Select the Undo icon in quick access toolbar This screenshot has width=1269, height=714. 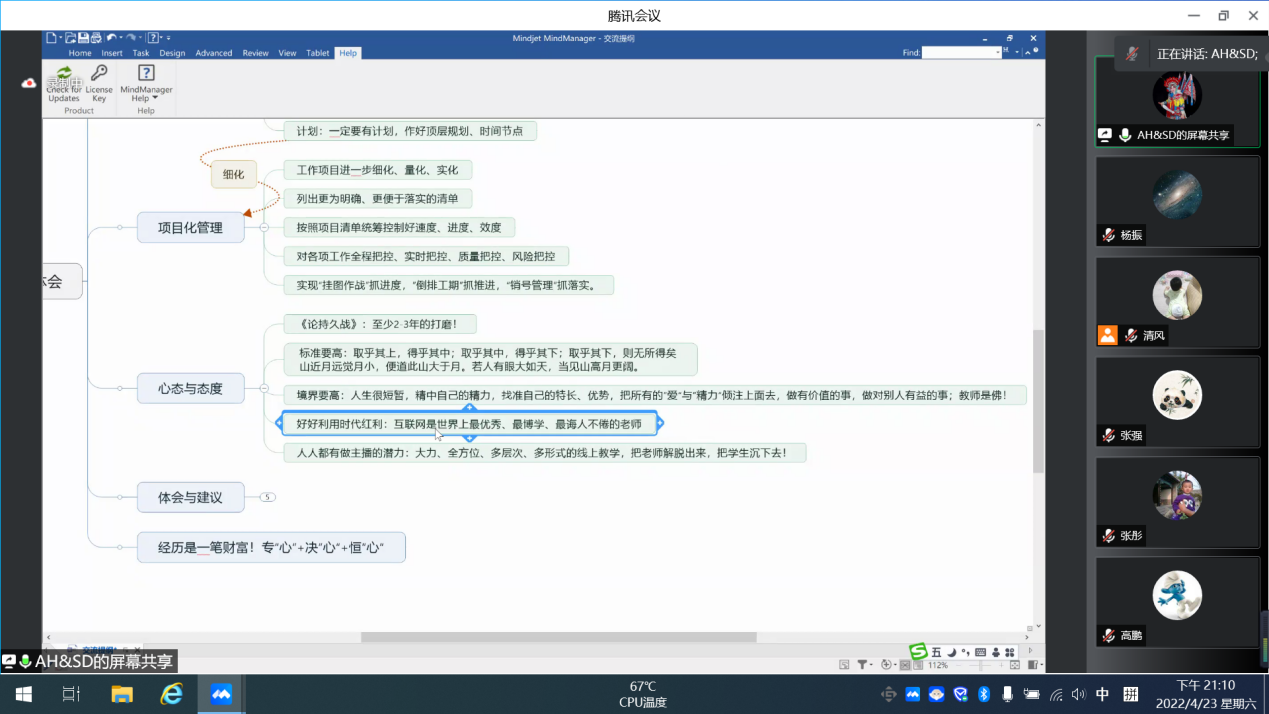(x=112, y=37)
